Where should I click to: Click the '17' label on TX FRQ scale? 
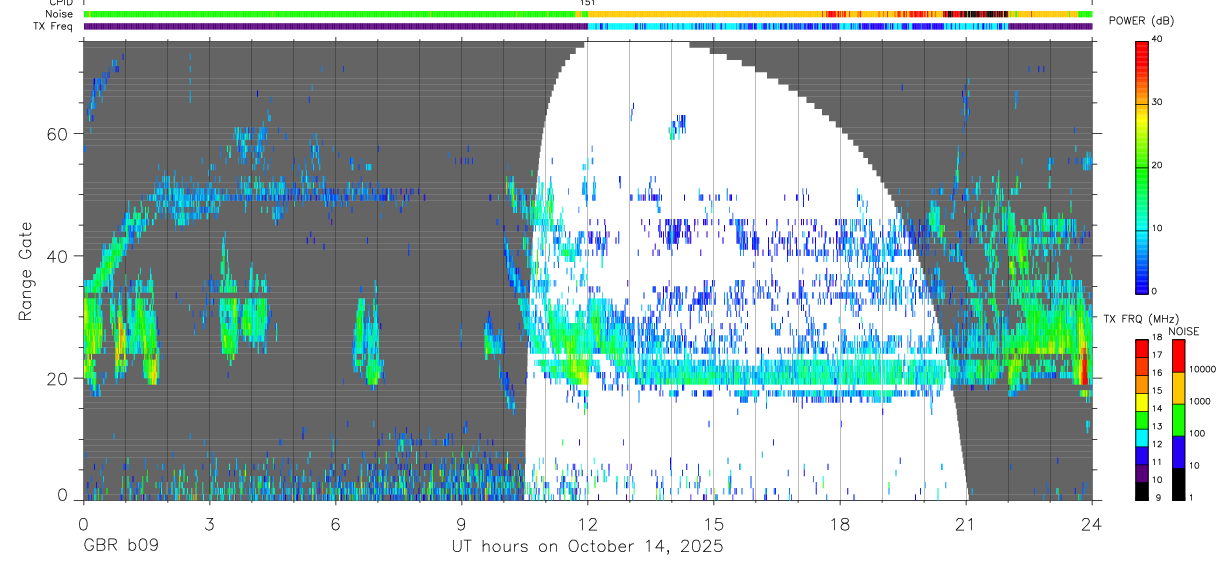(x=1156, y=355)
